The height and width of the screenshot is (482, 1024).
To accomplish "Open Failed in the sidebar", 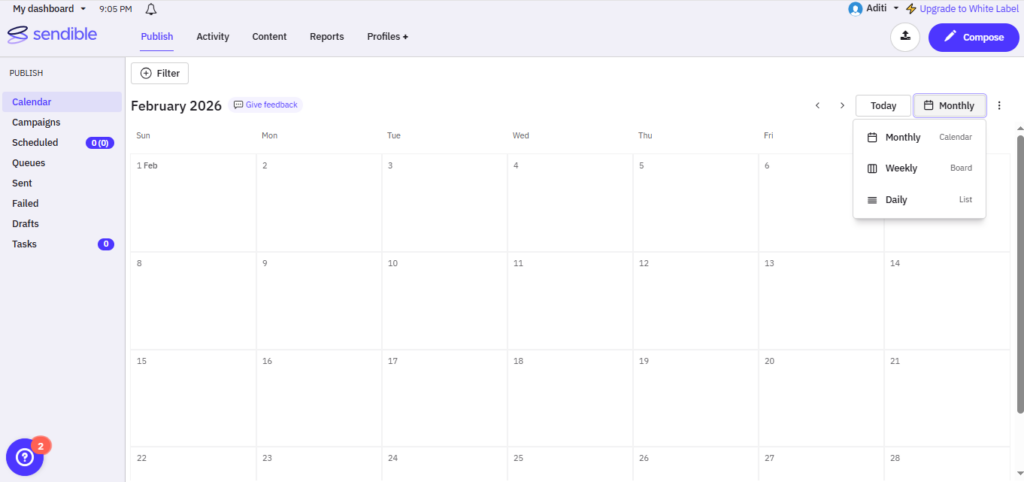I will point(25,203).
